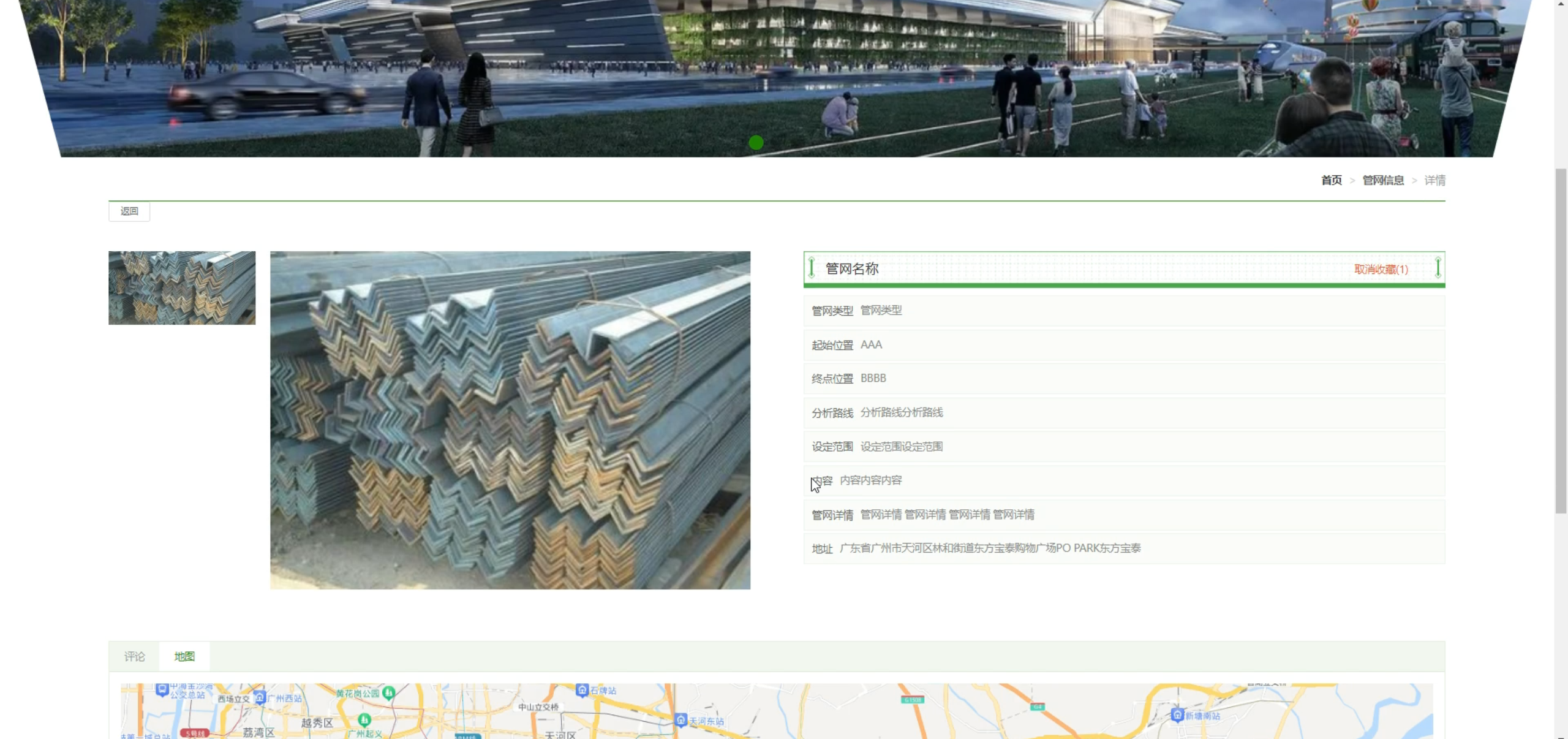Click the 石牌站 station icon on map

[582, 690]
